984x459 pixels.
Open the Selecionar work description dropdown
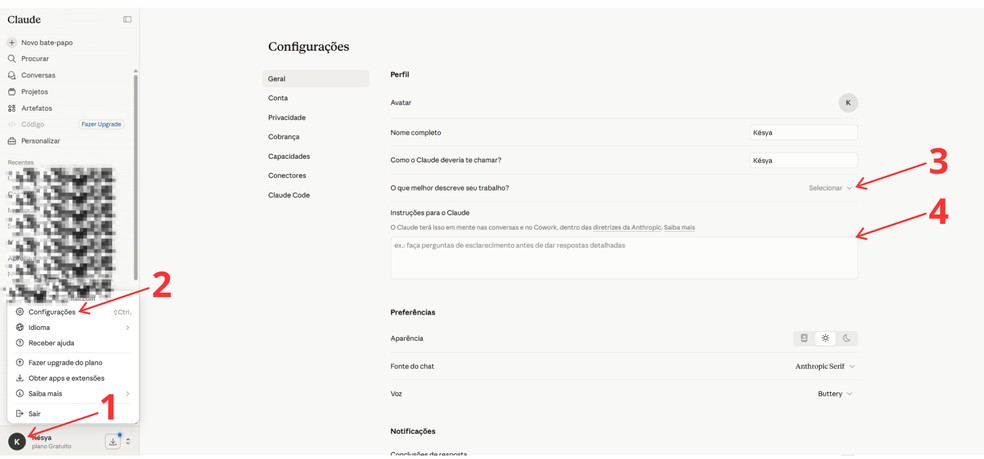coord(830,188)
